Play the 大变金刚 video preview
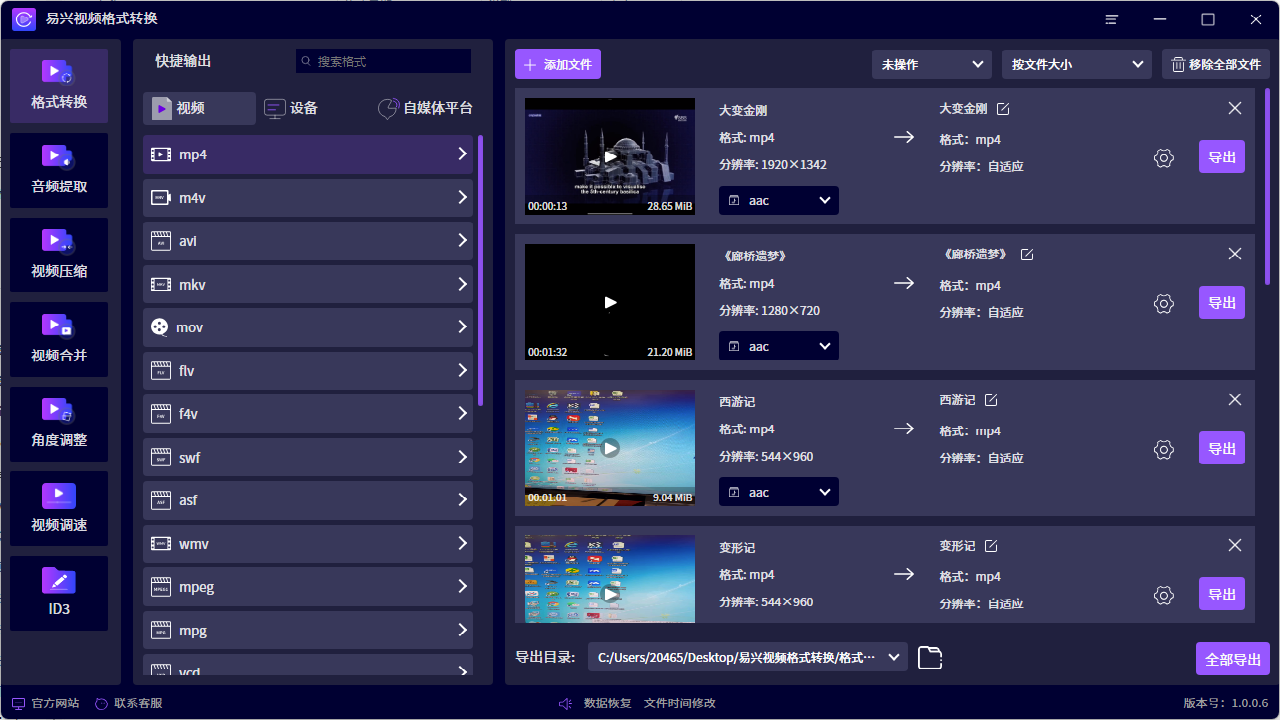This screenshot has height=720, width=1280. [609, 156]
